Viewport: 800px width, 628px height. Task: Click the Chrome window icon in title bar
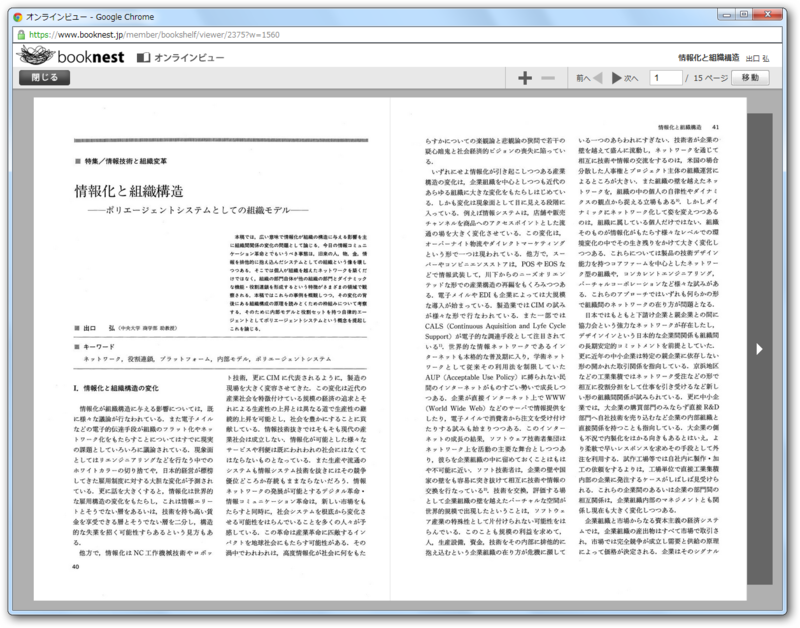pos(18,17)
